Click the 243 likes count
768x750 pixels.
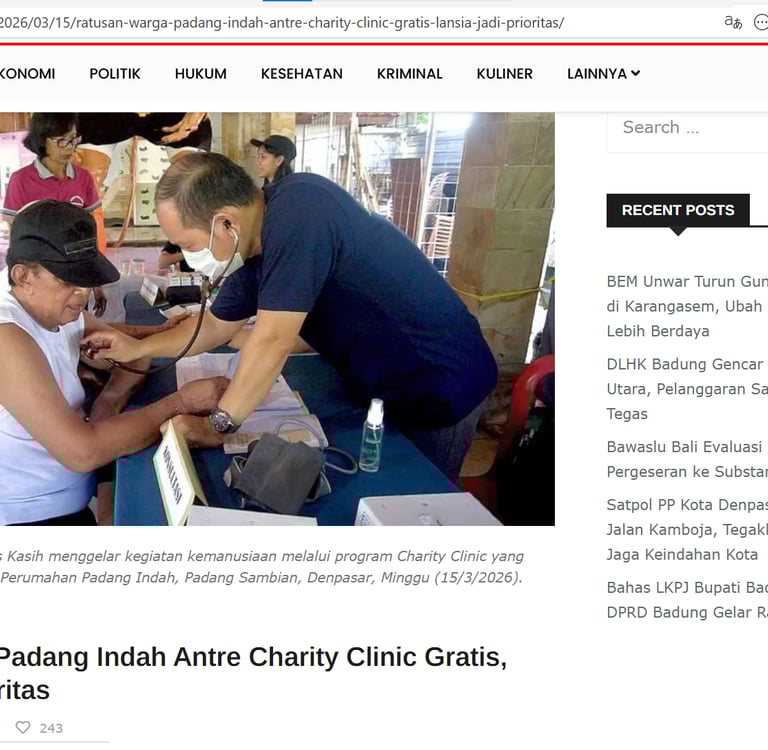click(51, 728)
